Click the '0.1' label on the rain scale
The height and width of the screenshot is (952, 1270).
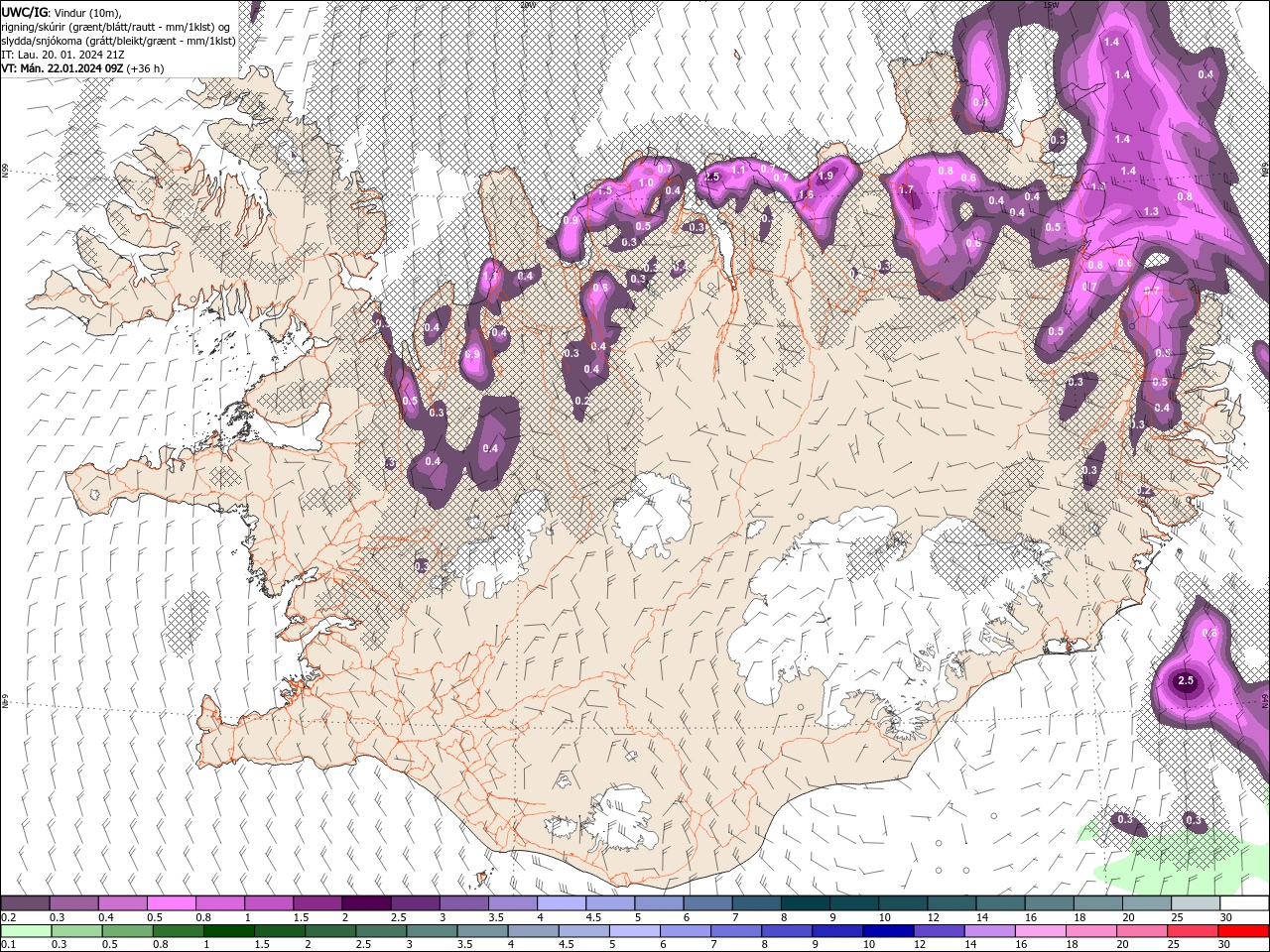[8, 945]
